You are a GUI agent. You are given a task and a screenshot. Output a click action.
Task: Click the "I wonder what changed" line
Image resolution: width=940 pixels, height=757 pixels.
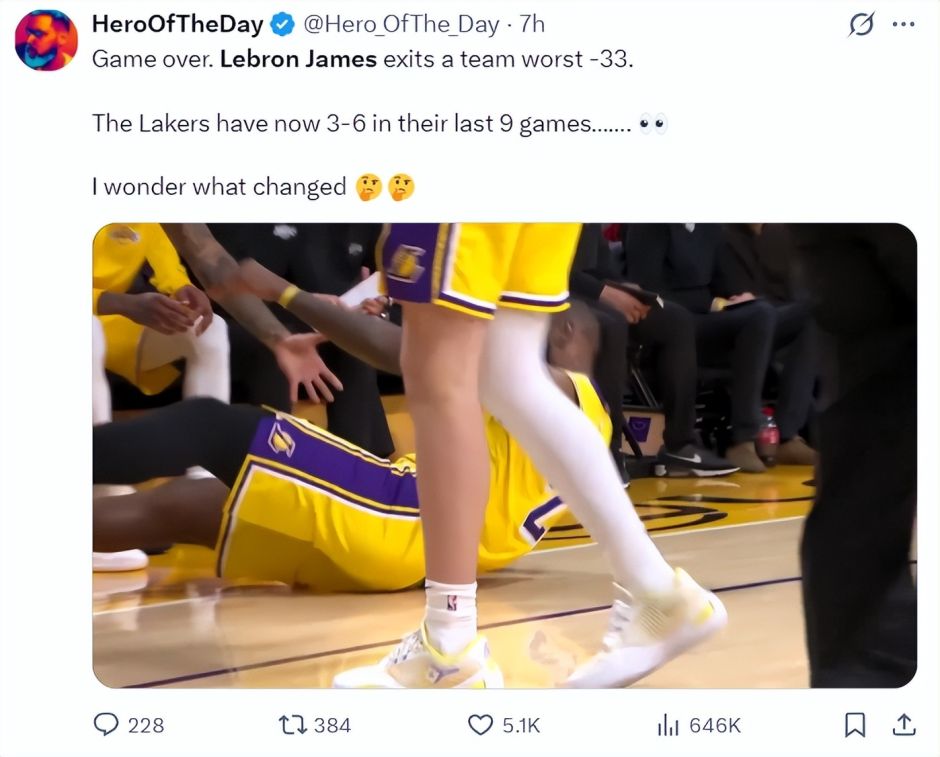pos(219,186)
